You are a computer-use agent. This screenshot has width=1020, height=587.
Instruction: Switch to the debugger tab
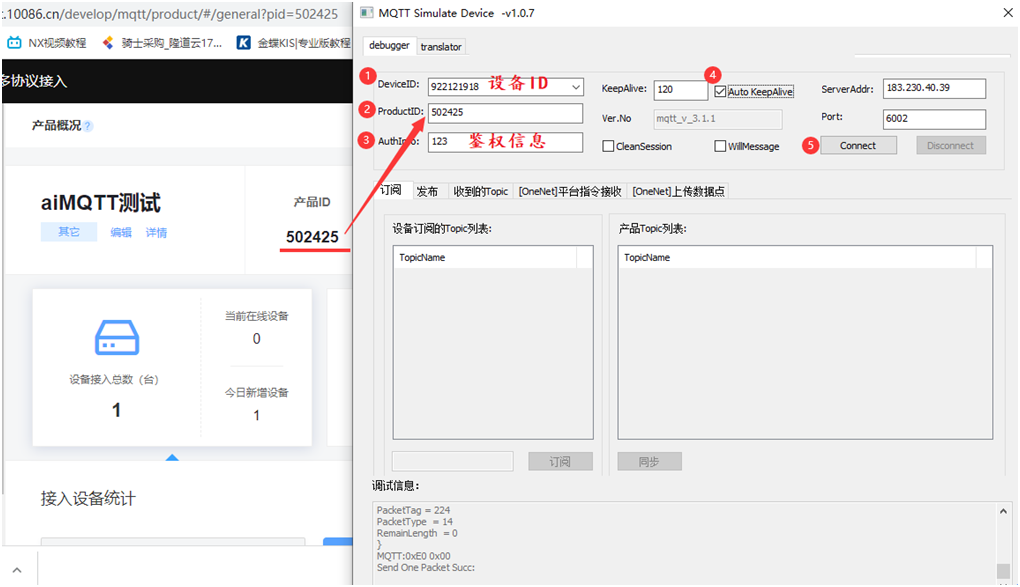click(389, 46)
